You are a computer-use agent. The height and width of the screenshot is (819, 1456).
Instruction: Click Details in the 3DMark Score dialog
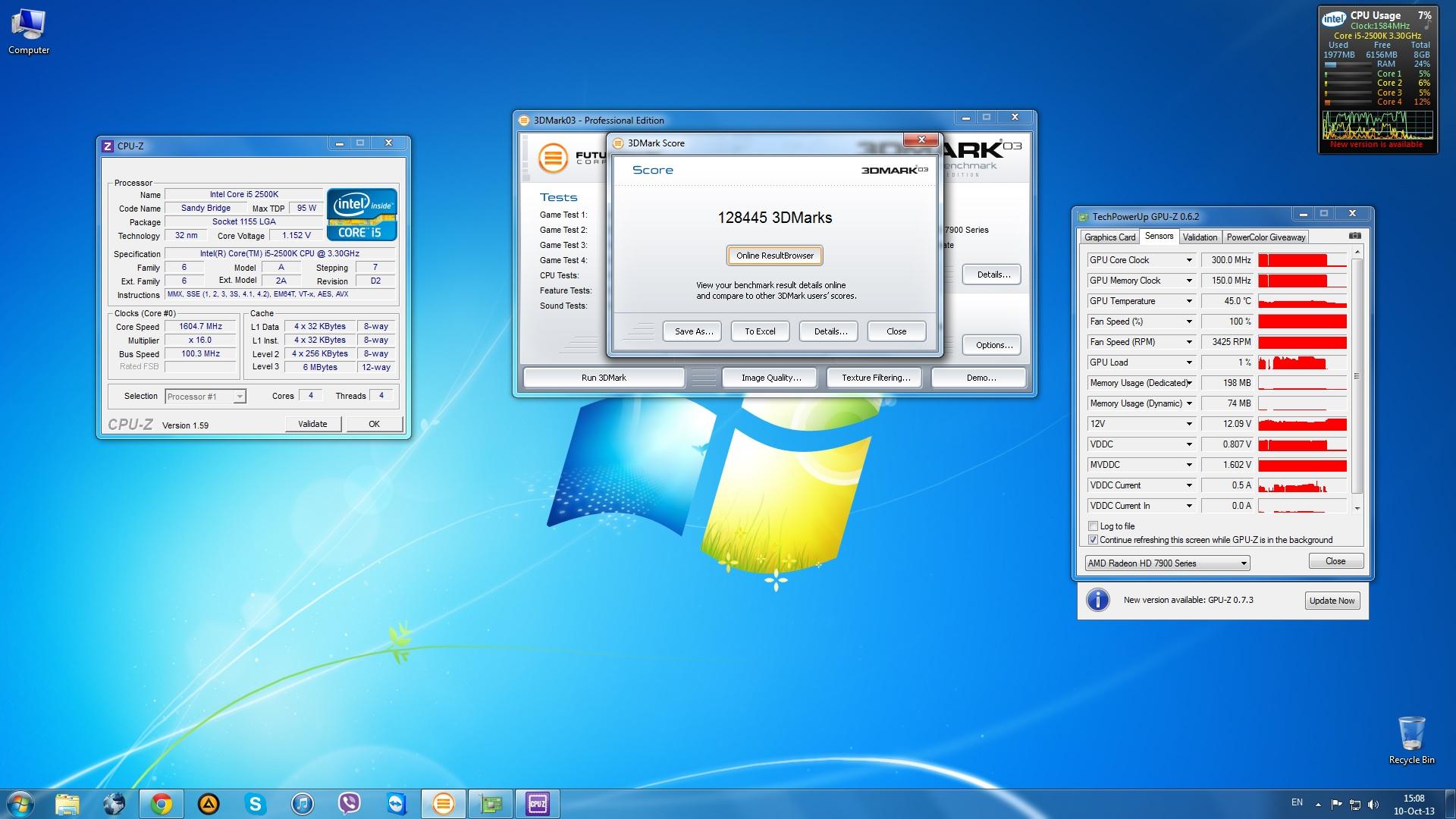point(830,331)
